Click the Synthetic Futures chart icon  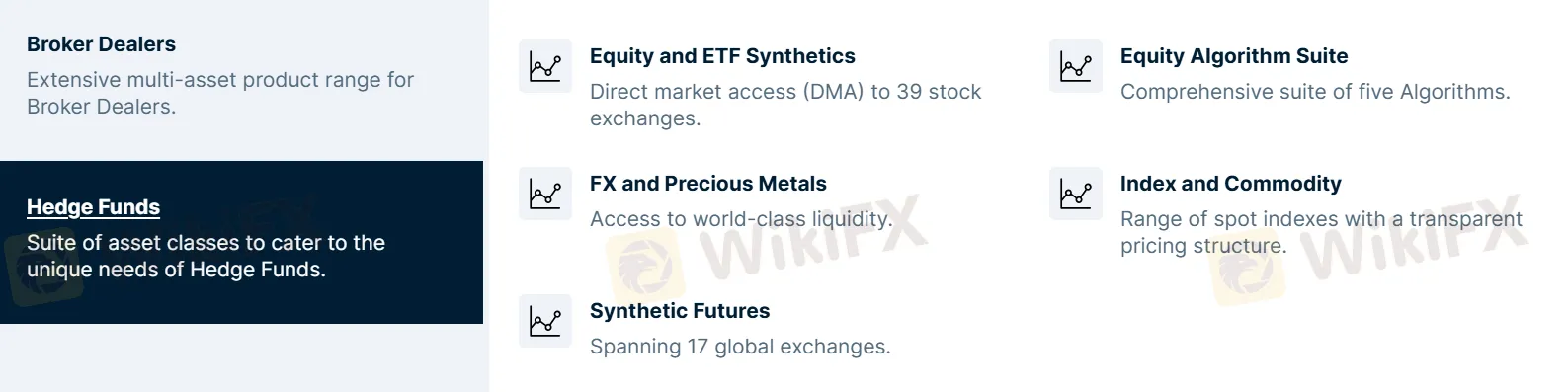click(x=545, y=321)
